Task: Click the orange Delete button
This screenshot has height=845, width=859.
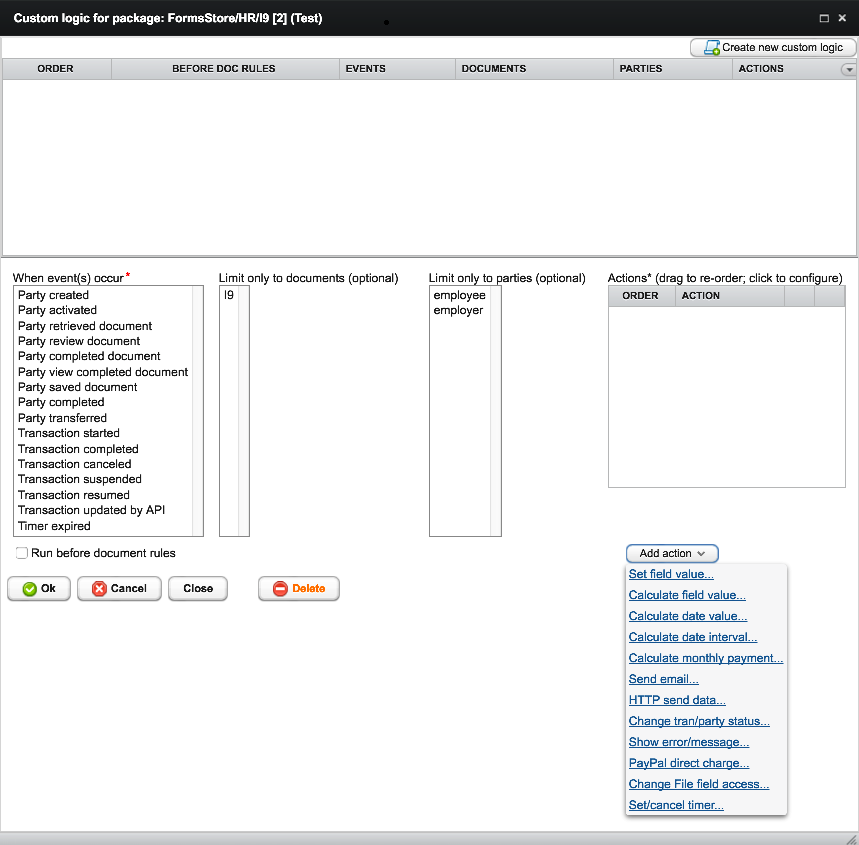Action: coord(298,589)
